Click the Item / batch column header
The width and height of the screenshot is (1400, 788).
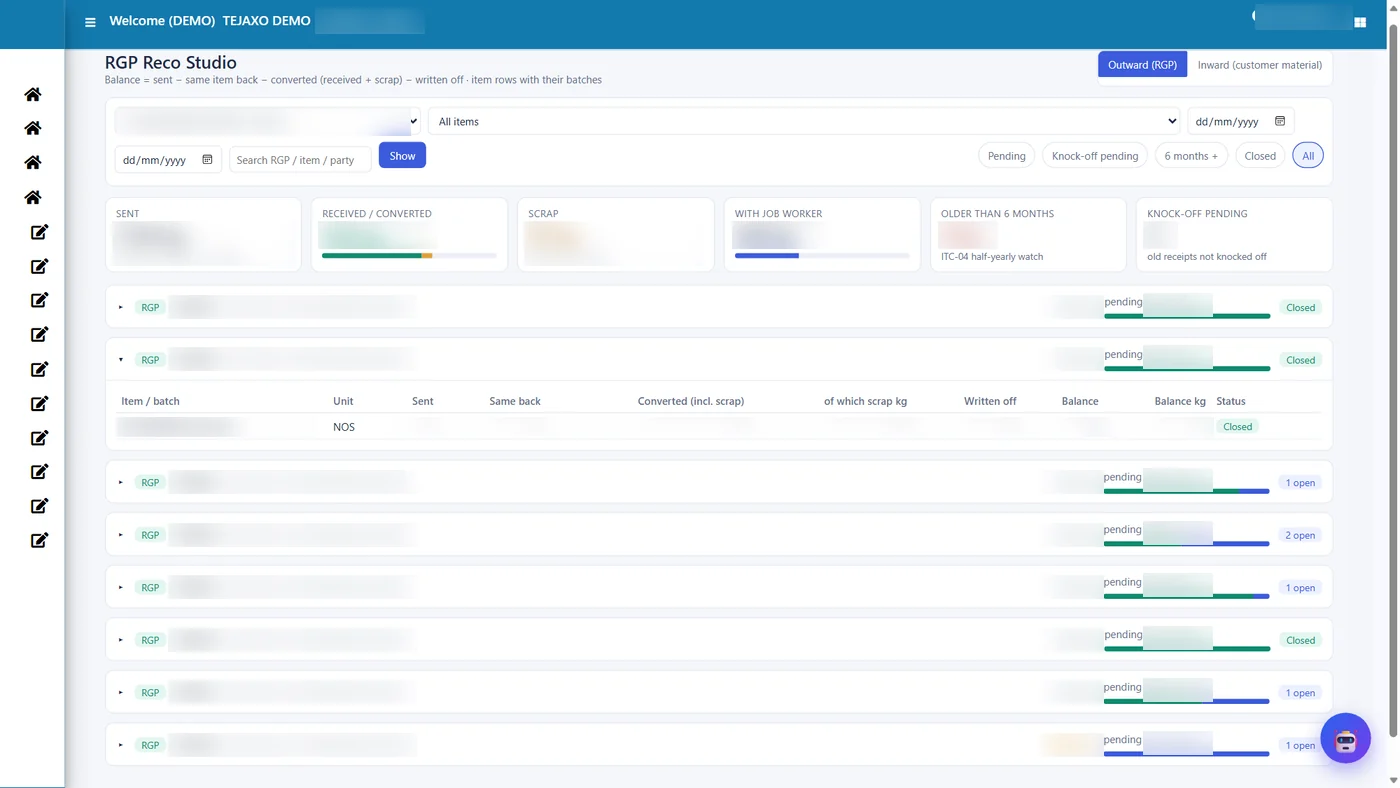point(150,401)
